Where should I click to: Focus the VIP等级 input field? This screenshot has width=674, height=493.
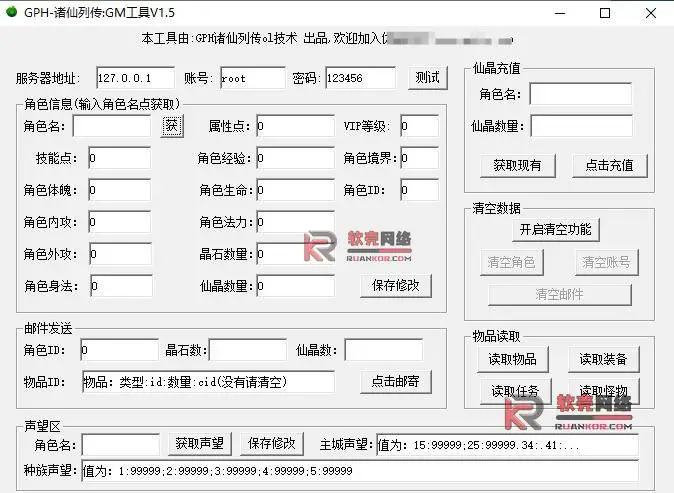pos(420,126)
